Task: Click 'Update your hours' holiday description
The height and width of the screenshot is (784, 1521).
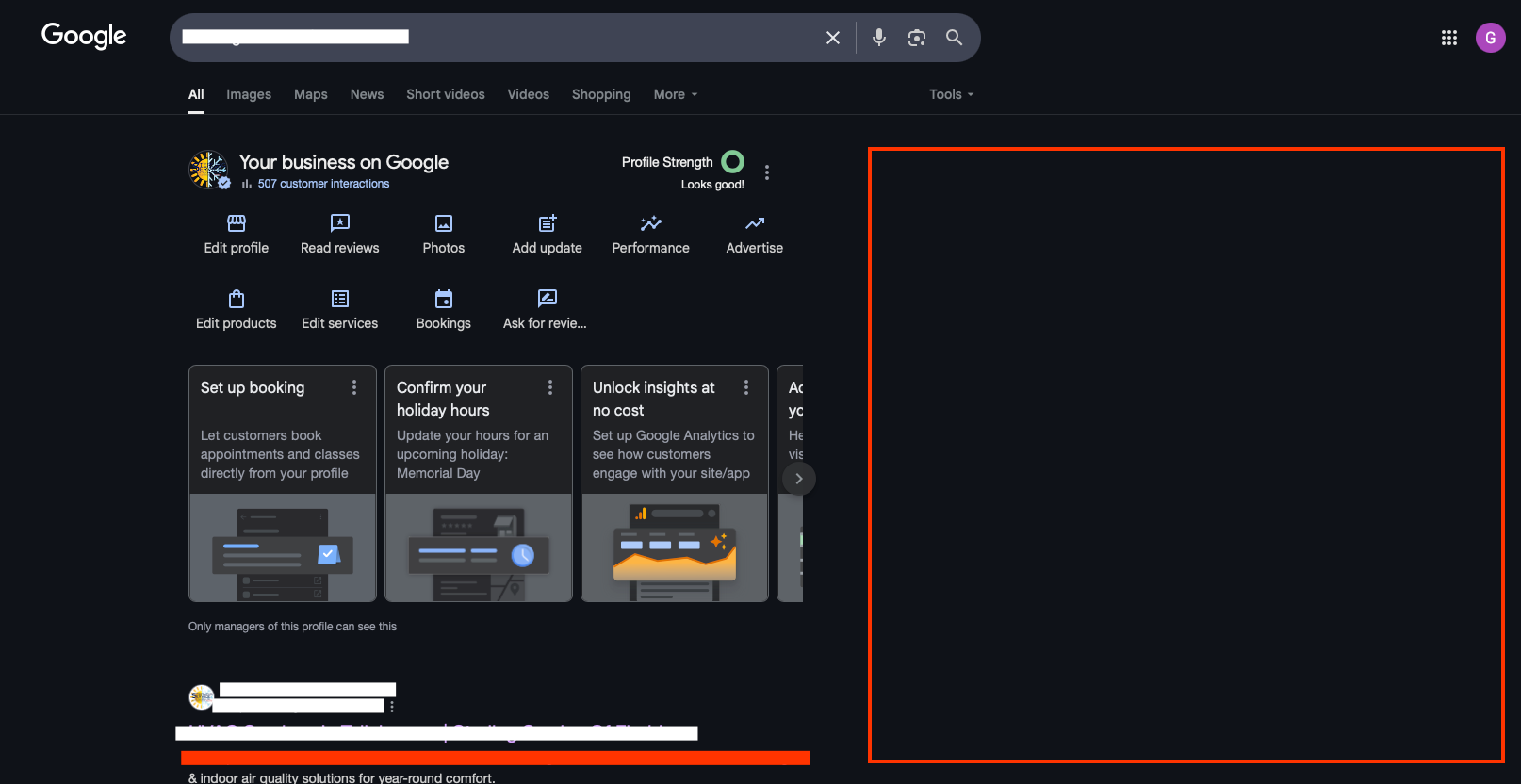Action: pos(472,454)
